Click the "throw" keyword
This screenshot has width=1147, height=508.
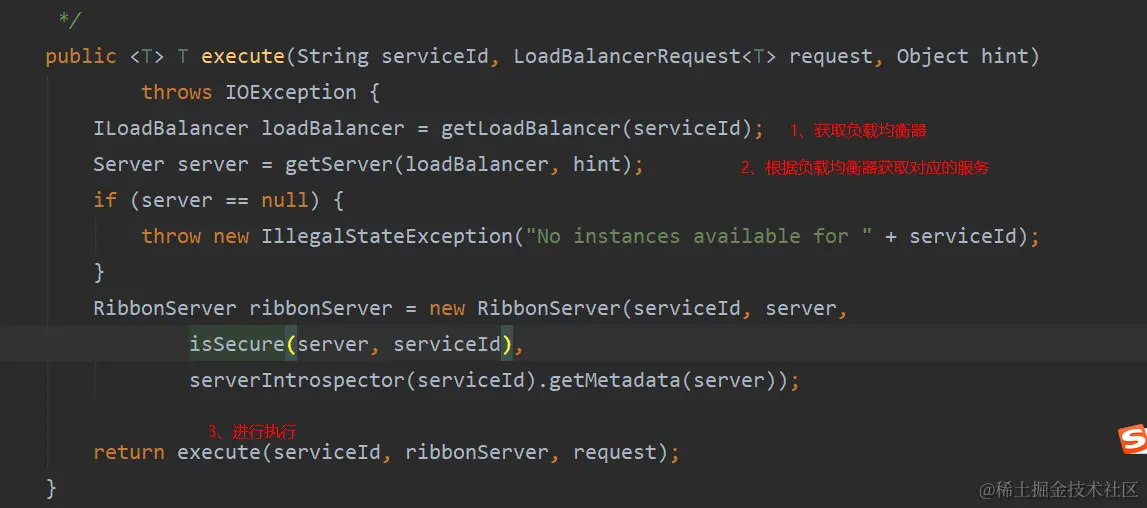tap(171, 236)
